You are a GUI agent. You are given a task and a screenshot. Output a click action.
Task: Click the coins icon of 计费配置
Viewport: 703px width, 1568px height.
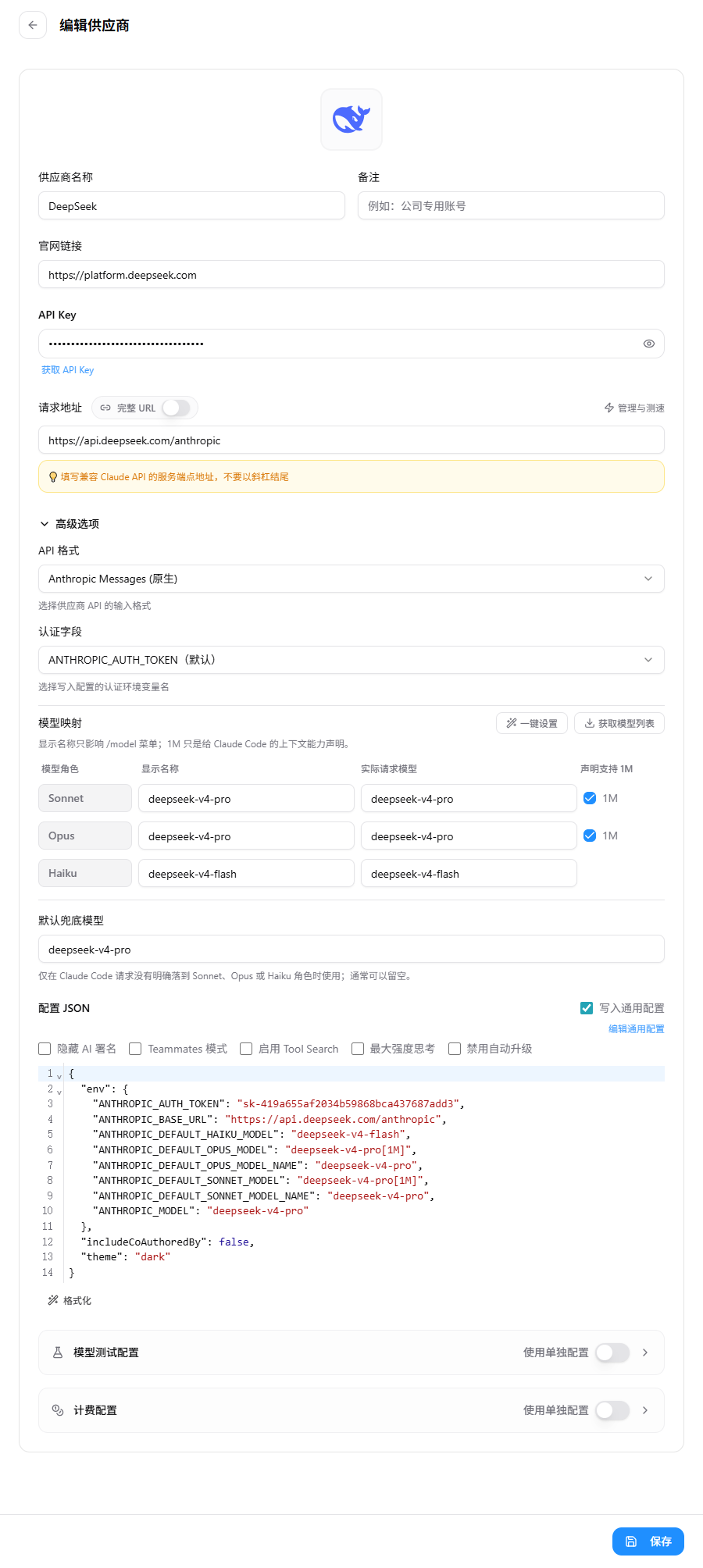coord(57,1410)
